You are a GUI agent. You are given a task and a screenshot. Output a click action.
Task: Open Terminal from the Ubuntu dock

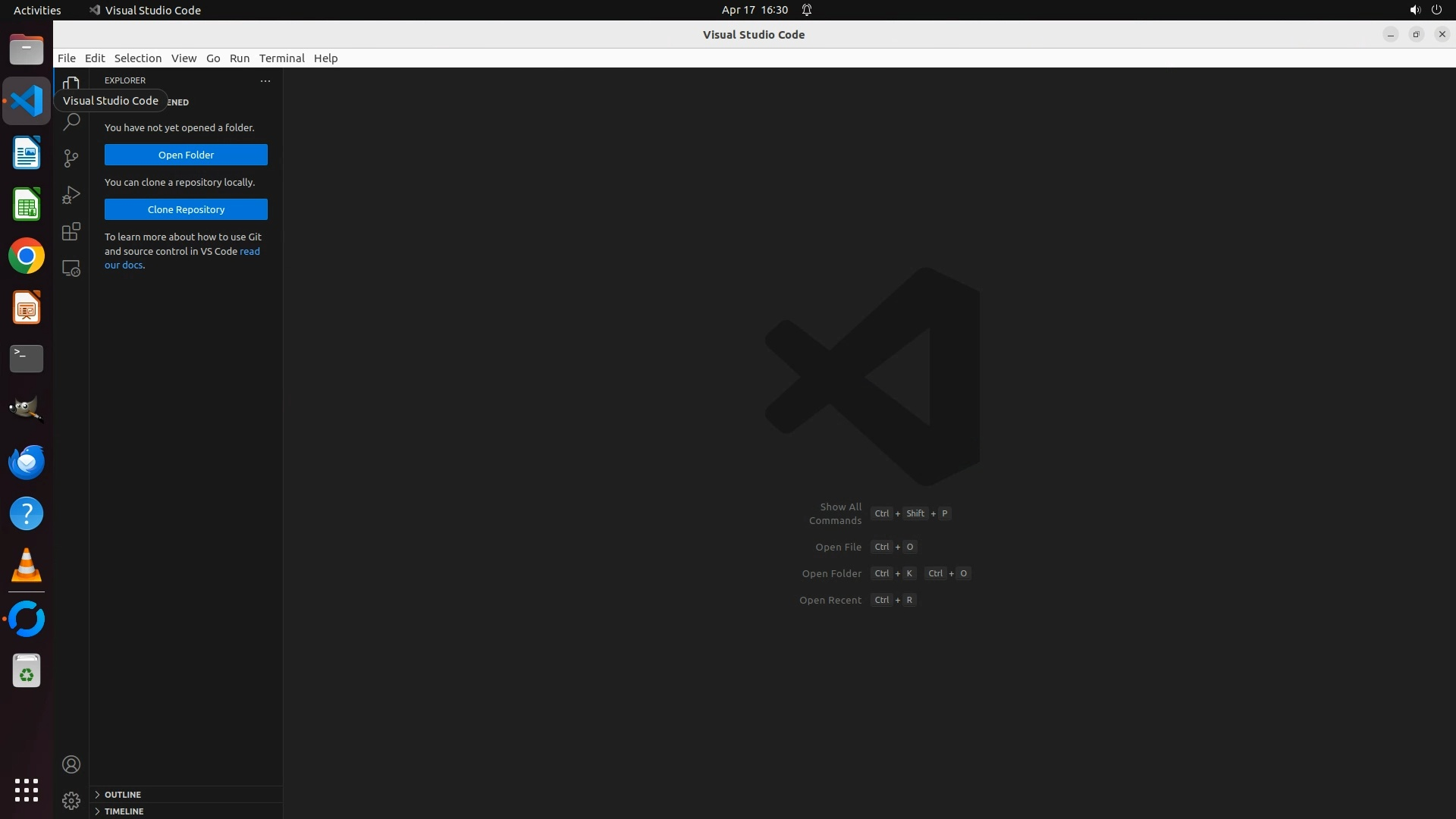[27, 359]
